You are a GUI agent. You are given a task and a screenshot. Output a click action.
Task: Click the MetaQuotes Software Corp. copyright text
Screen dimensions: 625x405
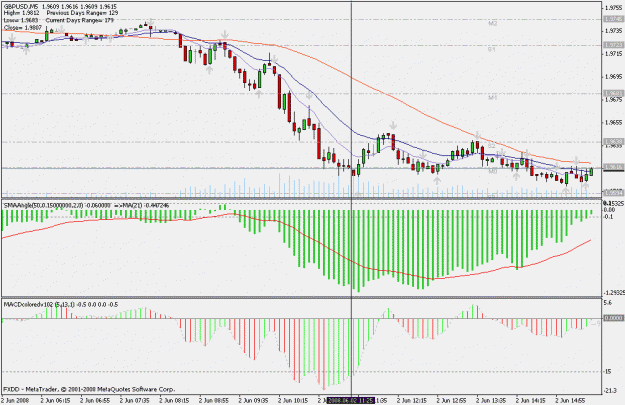pyautogui.click(x=89, y=389)
